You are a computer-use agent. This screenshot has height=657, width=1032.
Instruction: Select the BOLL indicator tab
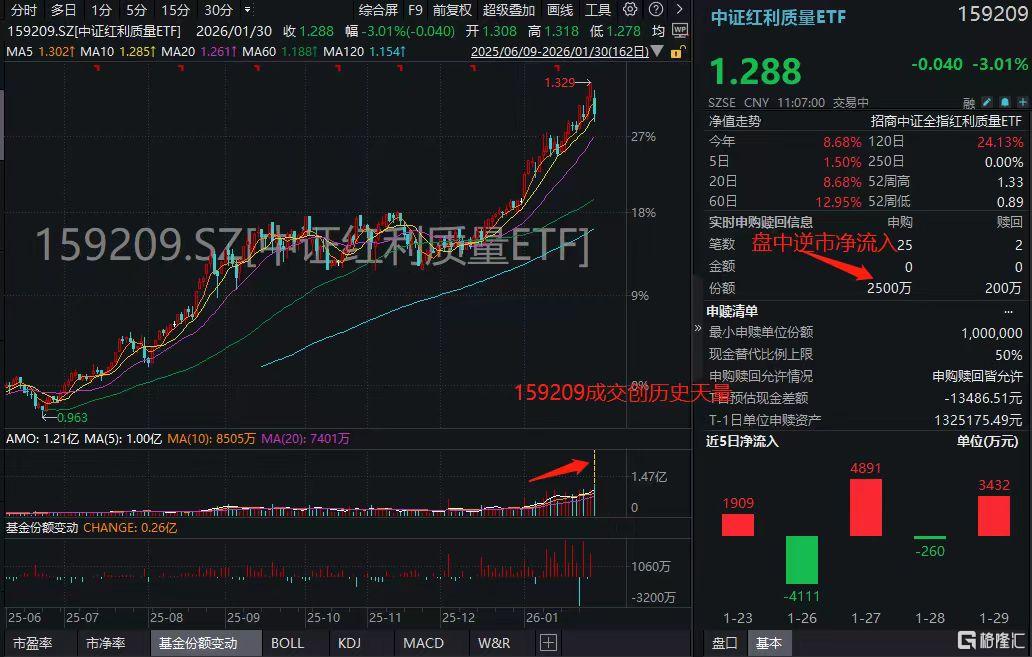288,643
